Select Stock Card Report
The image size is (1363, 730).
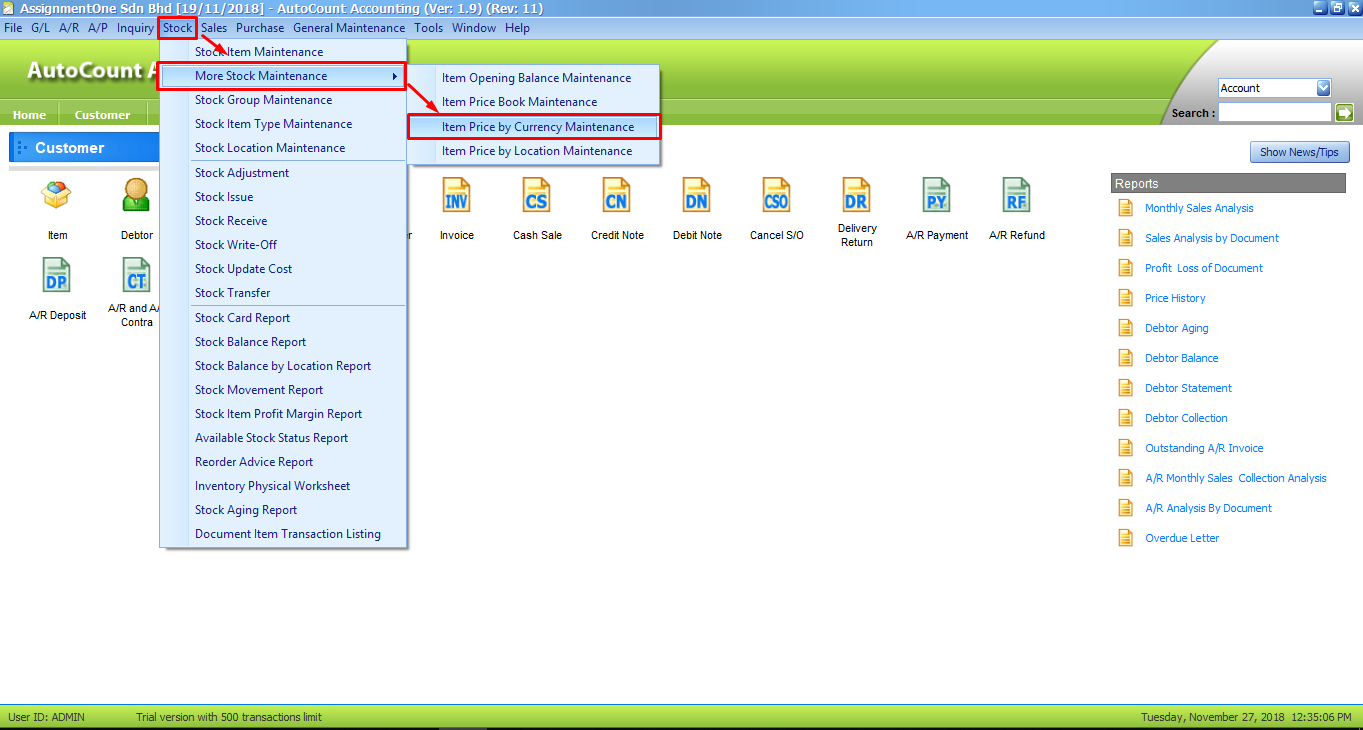pos(283,318)
